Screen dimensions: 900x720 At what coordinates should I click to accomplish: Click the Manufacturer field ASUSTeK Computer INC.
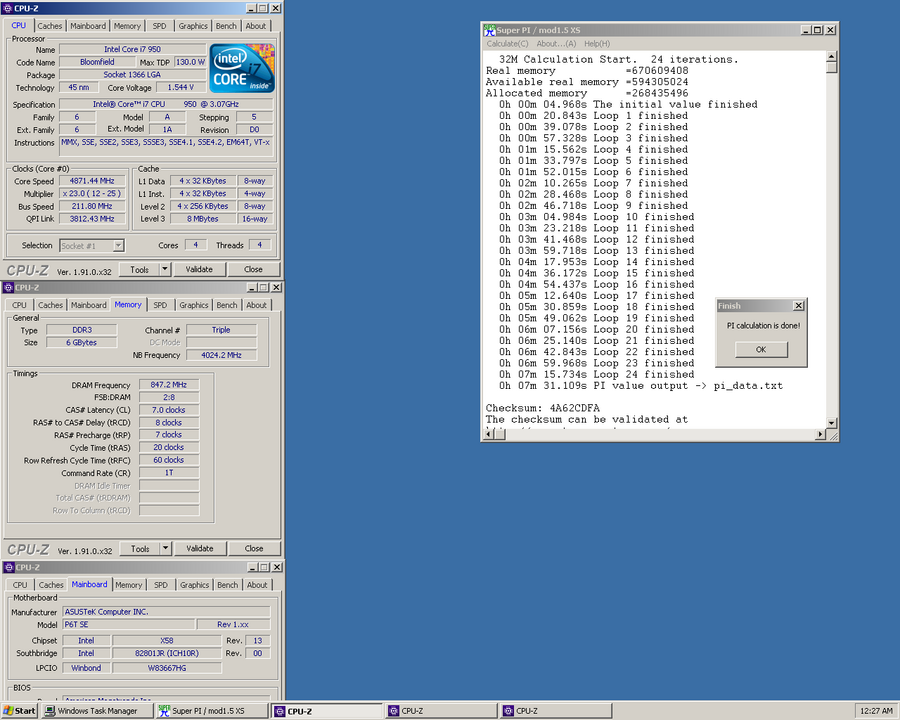click(x=166, y=611)
